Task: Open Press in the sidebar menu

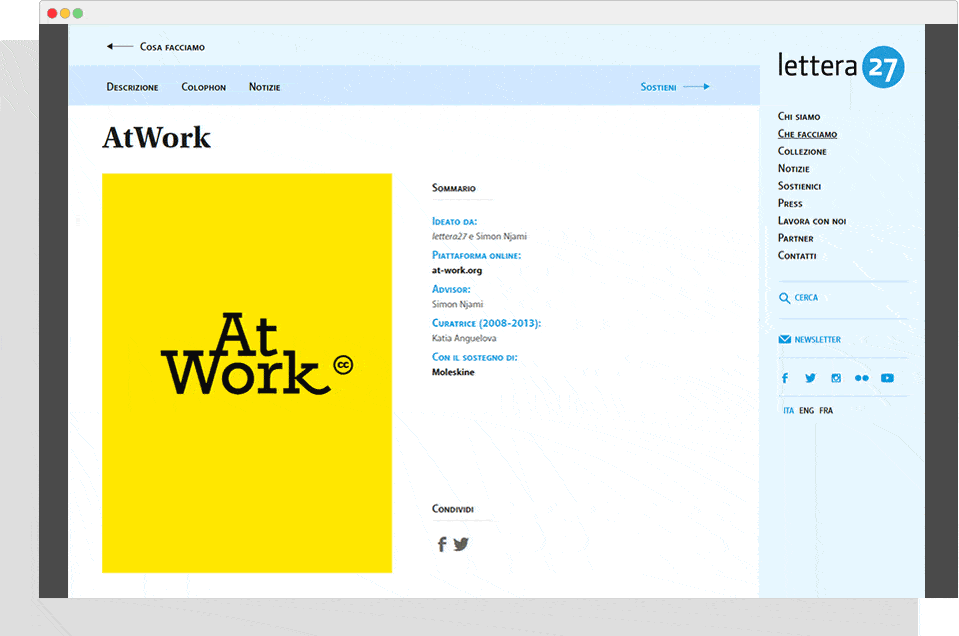Action: click(x=790, y=203)
